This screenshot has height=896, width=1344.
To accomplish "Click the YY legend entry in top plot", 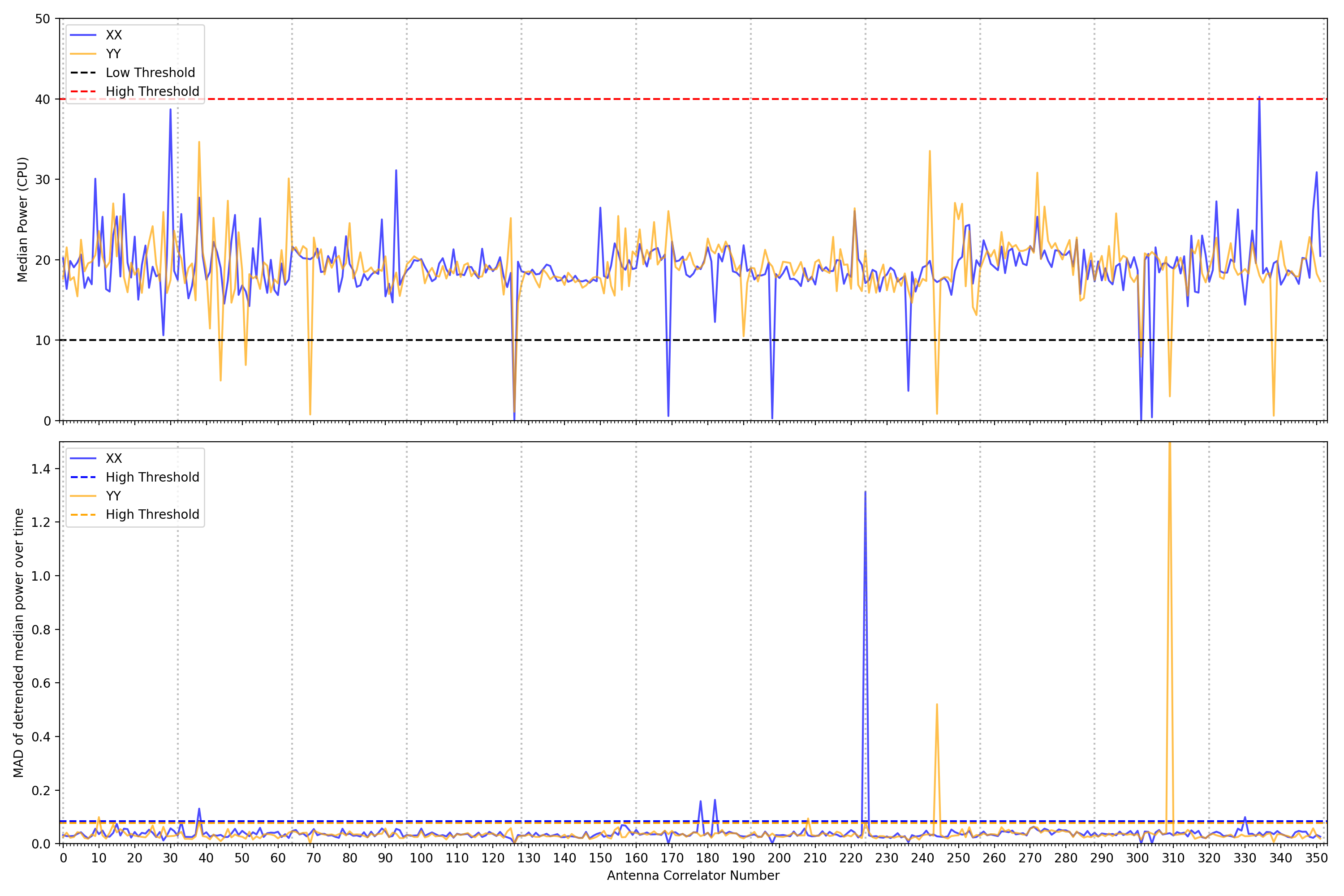I will tap(114, 54).
